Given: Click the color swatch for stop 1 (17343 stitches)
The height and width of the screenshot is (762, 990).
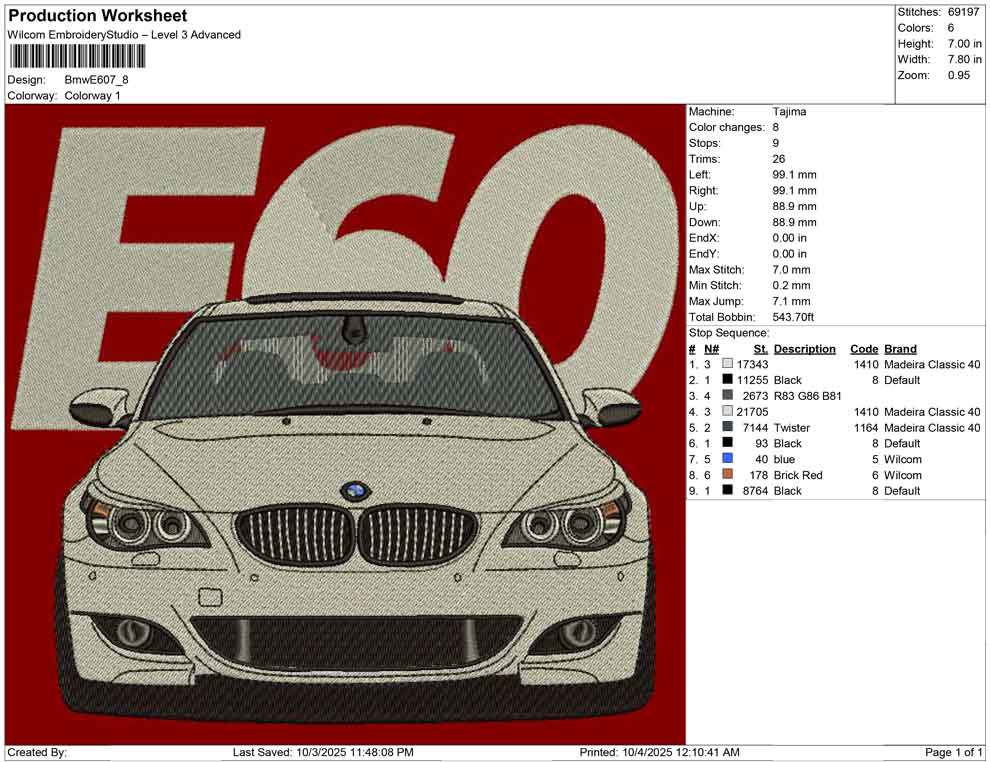Looking at the screenshot, I should click(727, 364).
